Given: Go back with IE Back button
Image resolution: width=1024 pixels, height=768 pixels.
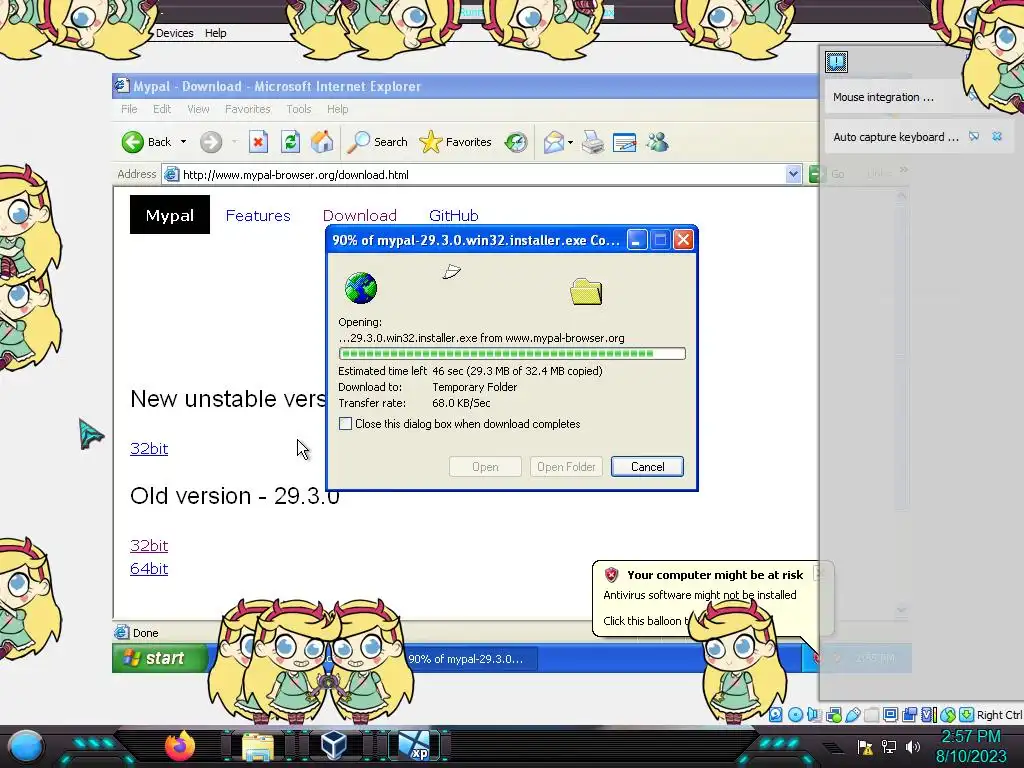Looking at the screenshot, I should 146,142.
